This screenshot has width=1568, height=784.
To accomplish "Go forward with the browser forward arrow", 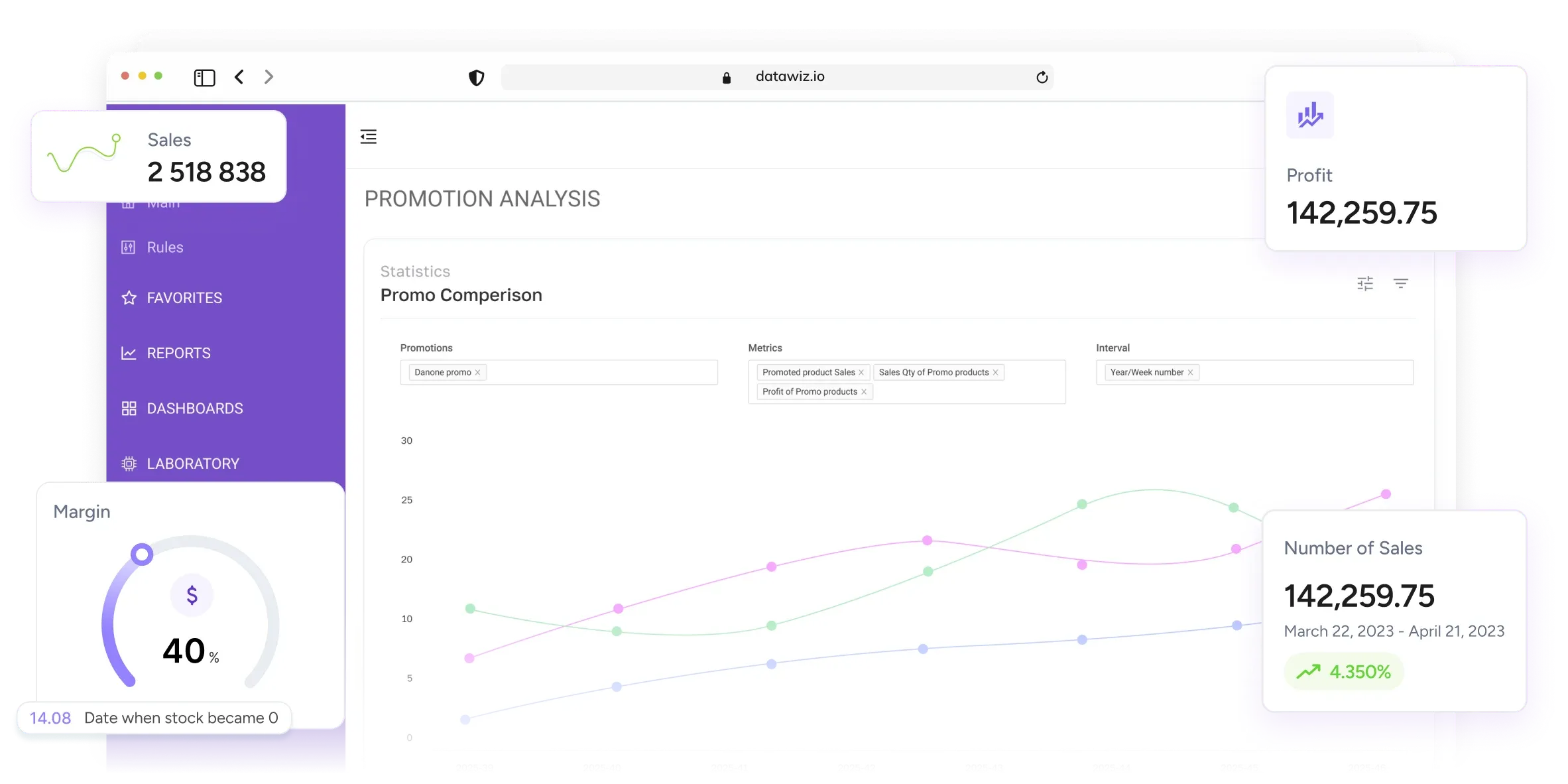I will (x=269, y=77).
